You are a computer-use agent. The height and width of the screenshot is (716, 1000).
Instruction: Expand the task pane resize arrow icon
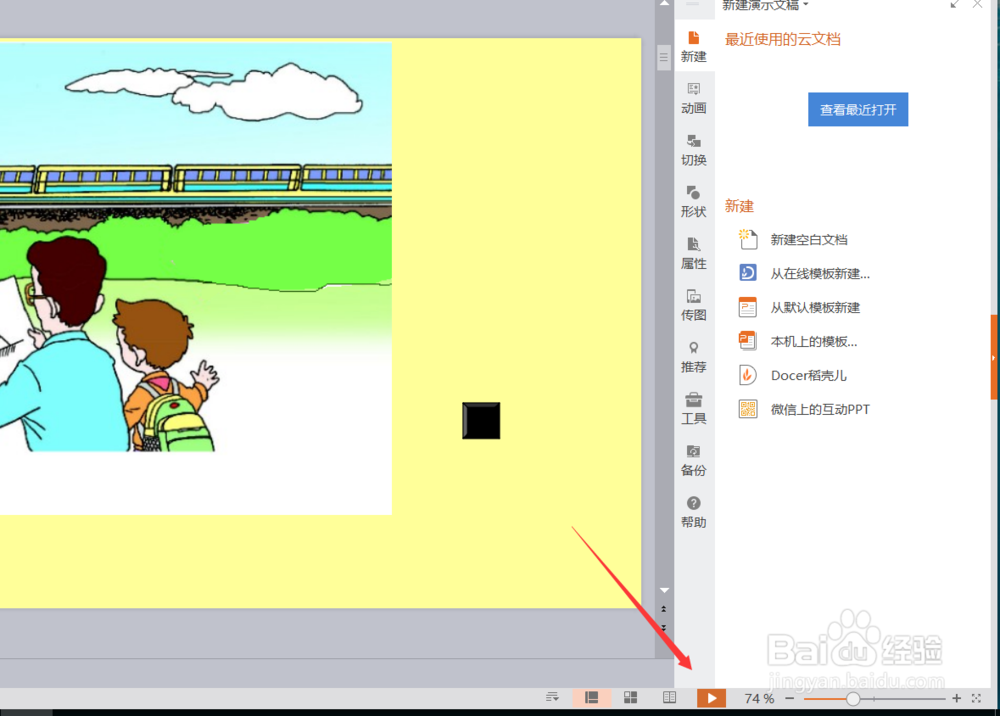click(954, 4)
